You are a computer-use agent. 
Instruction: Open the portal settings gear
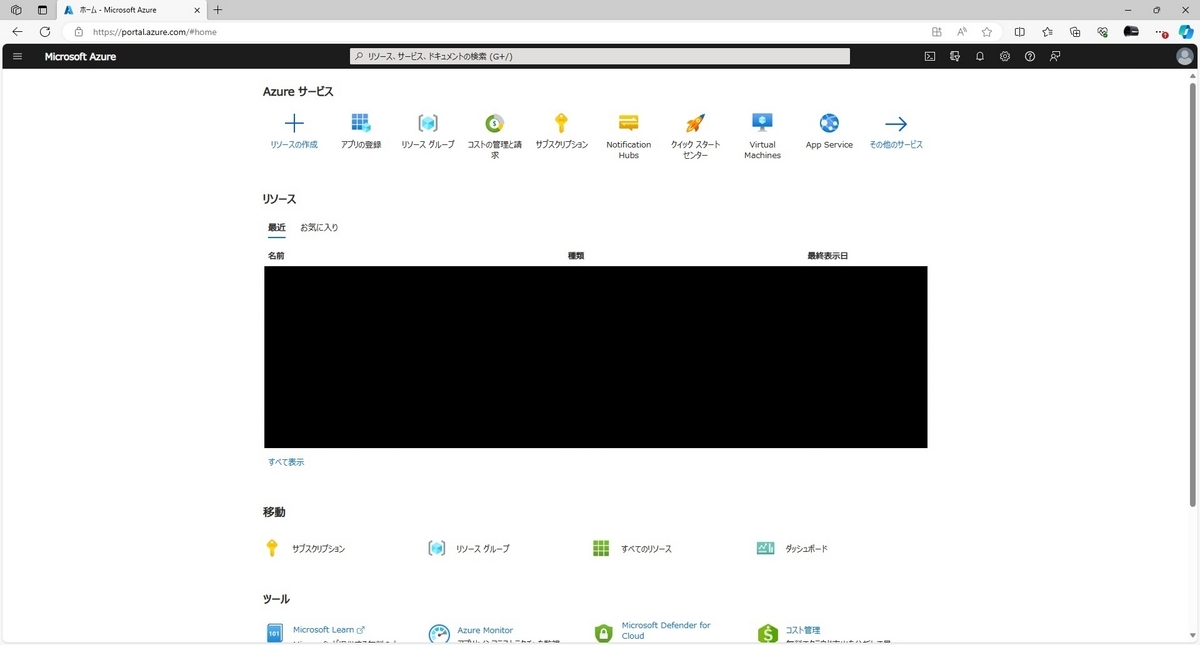[x=1004, y=56]
